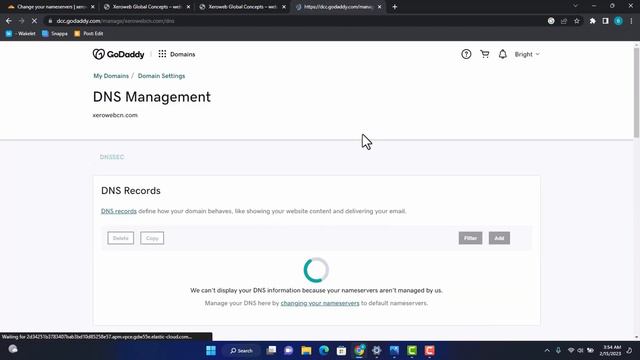Open the Filter button
The width and height of the screenshot is (640, 360).
[x=470, y=238]
